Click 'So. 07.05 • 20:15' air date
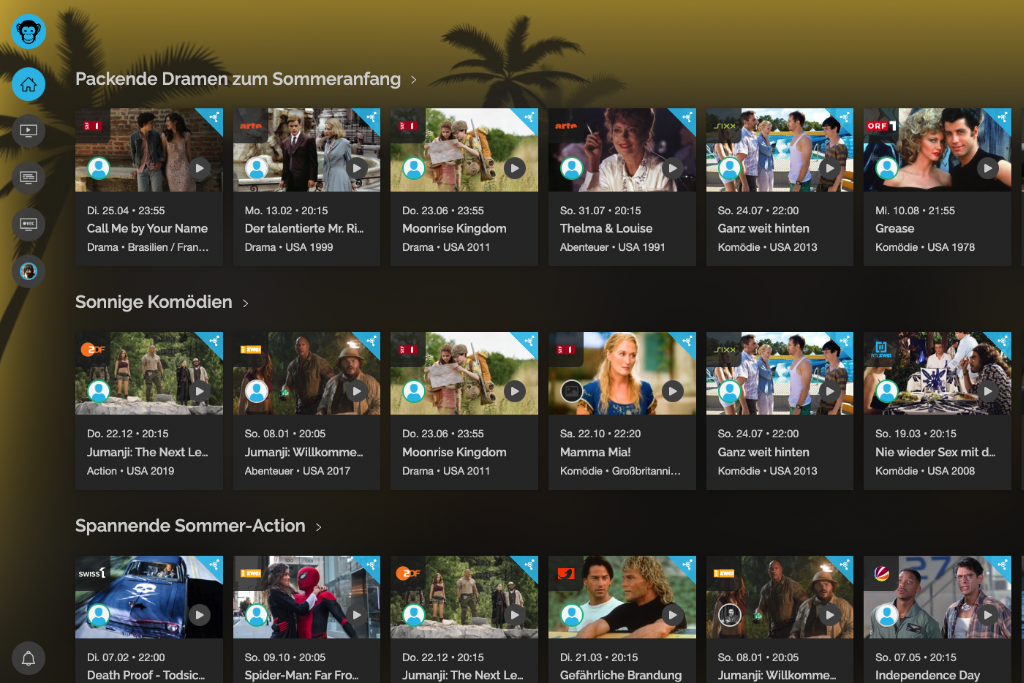Image resolution: width=1024 pixels, height=683 pixels. 916,657
